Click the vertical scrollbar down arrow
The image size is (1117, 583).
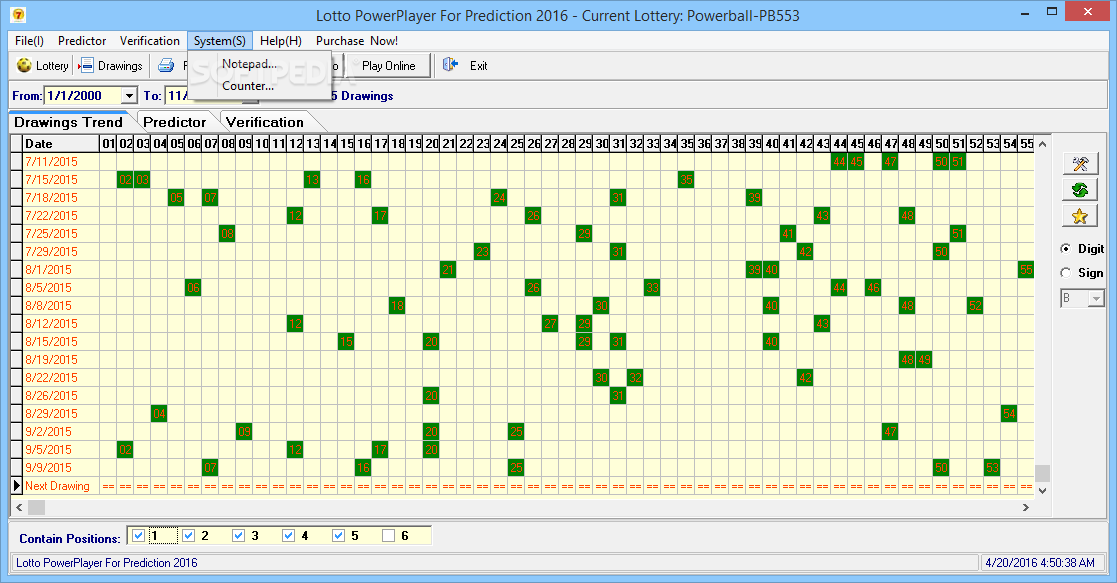pyautogui.click(x=1042, y=490)
